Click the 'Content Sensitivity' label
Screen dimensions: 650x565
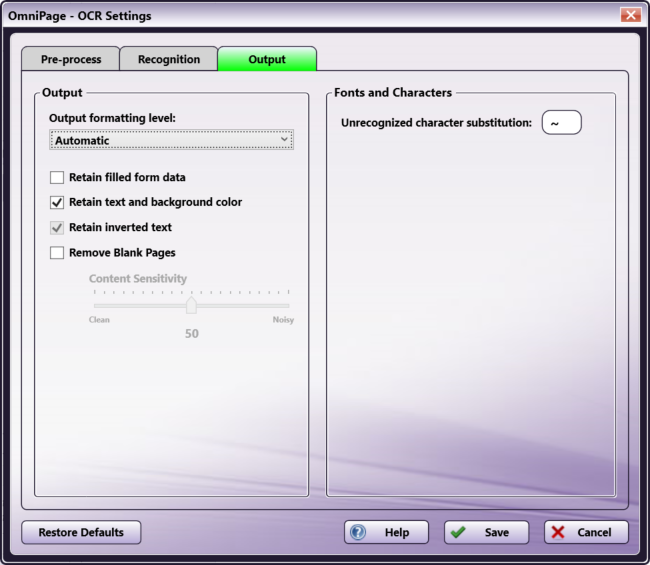tap(138, 279)
